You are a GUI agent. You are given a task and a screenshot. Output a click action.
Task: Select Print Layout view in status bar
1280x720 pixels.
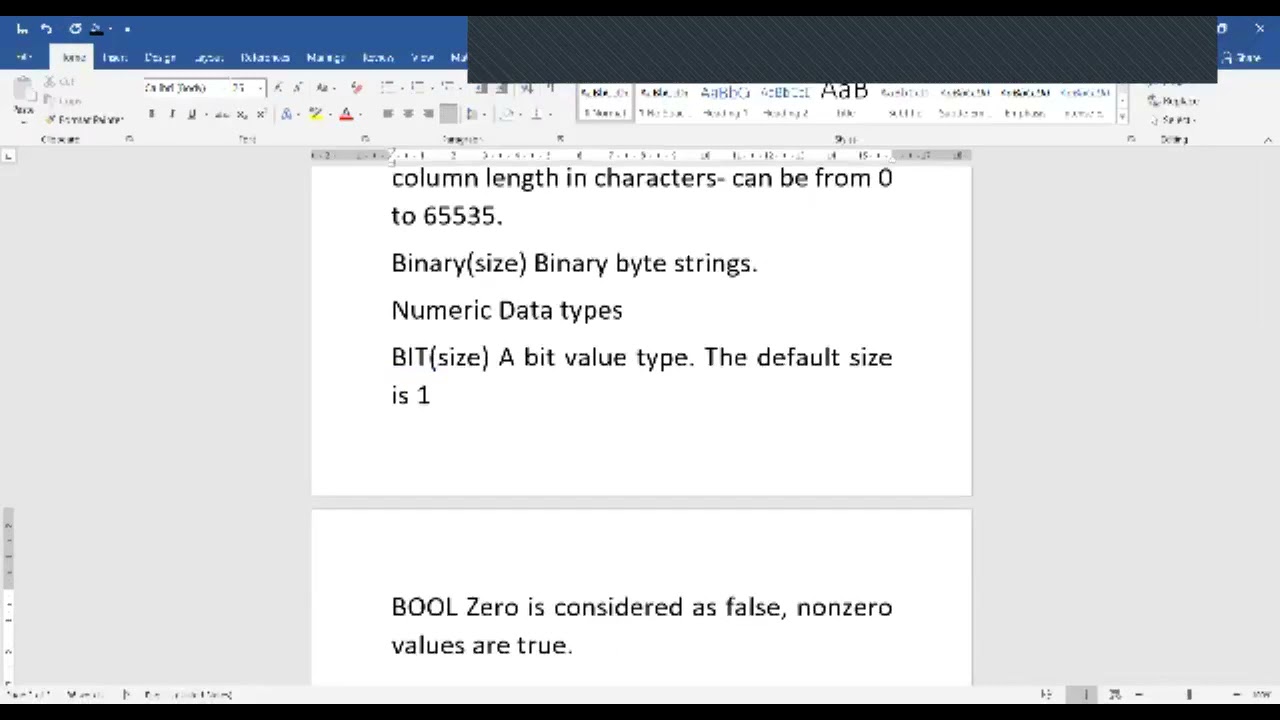tap(1081, 694)
